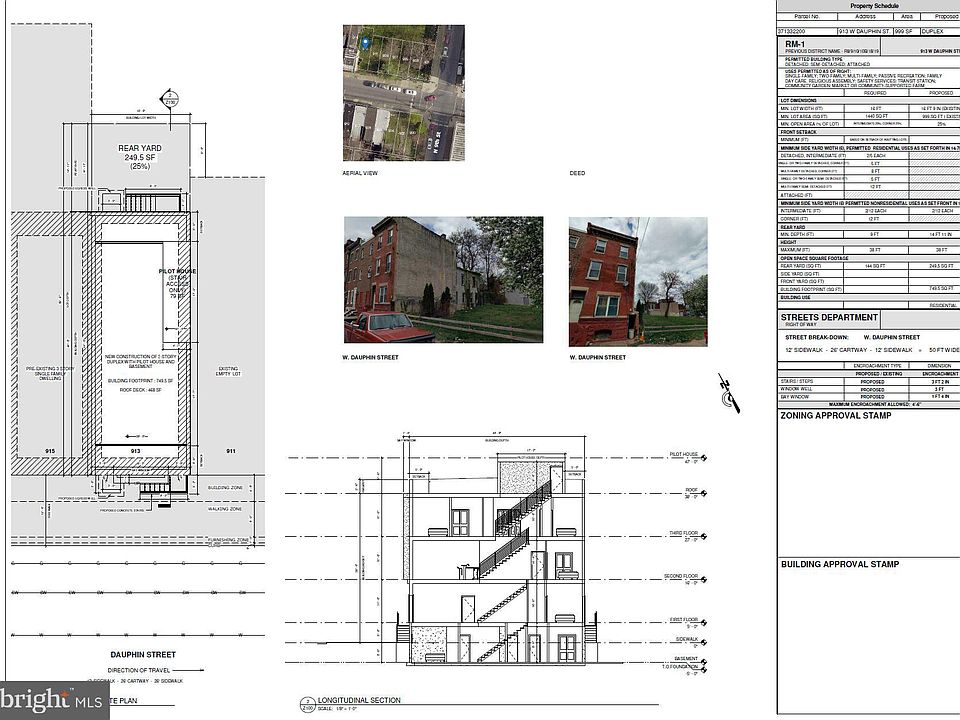Click the 'DEED' label
Screen dimensions: 960x720
[x=577, y=173]
